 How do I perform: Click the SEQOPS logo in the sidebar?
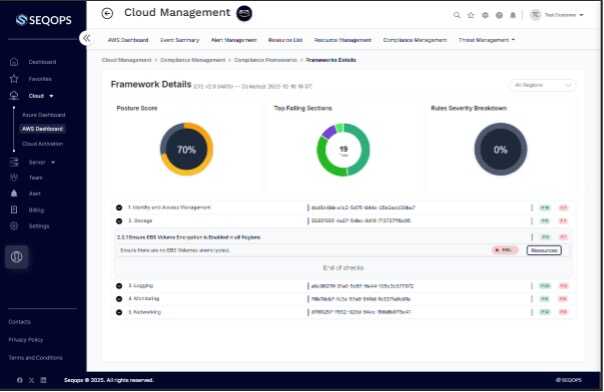pos(44,20)
